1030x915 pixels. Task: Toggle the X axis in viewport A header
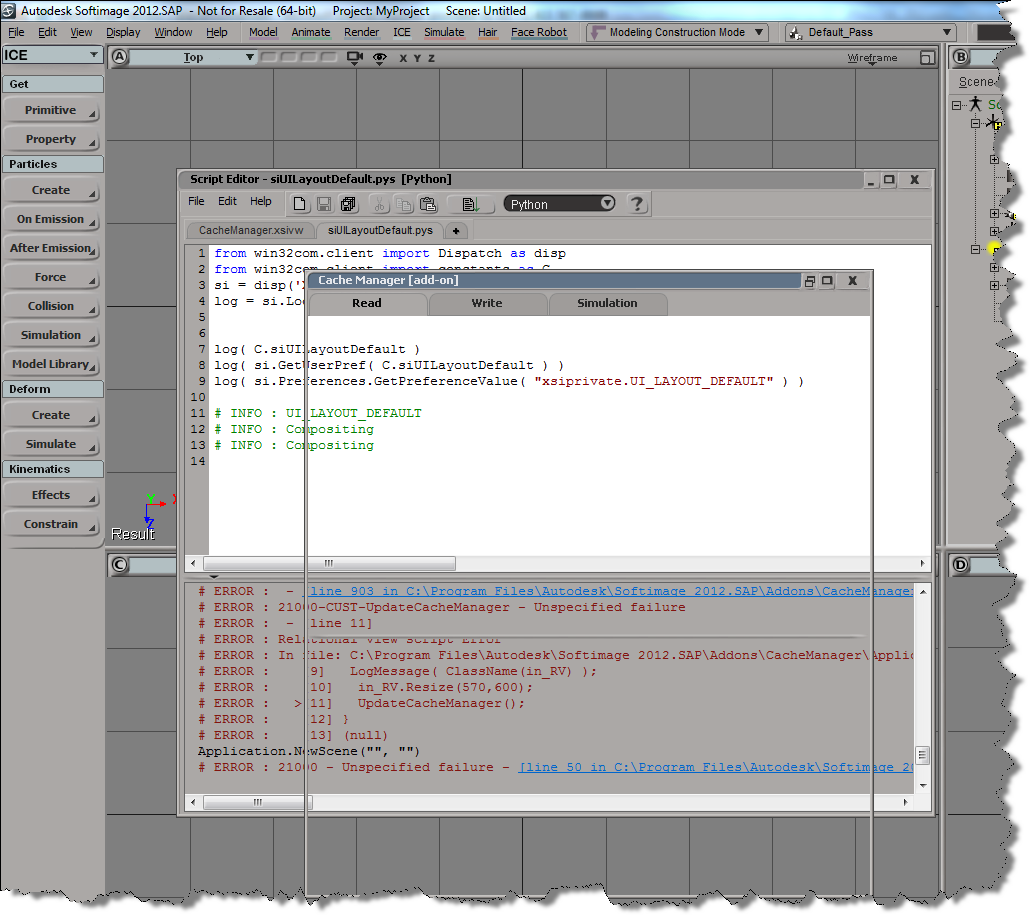point(403,58)
